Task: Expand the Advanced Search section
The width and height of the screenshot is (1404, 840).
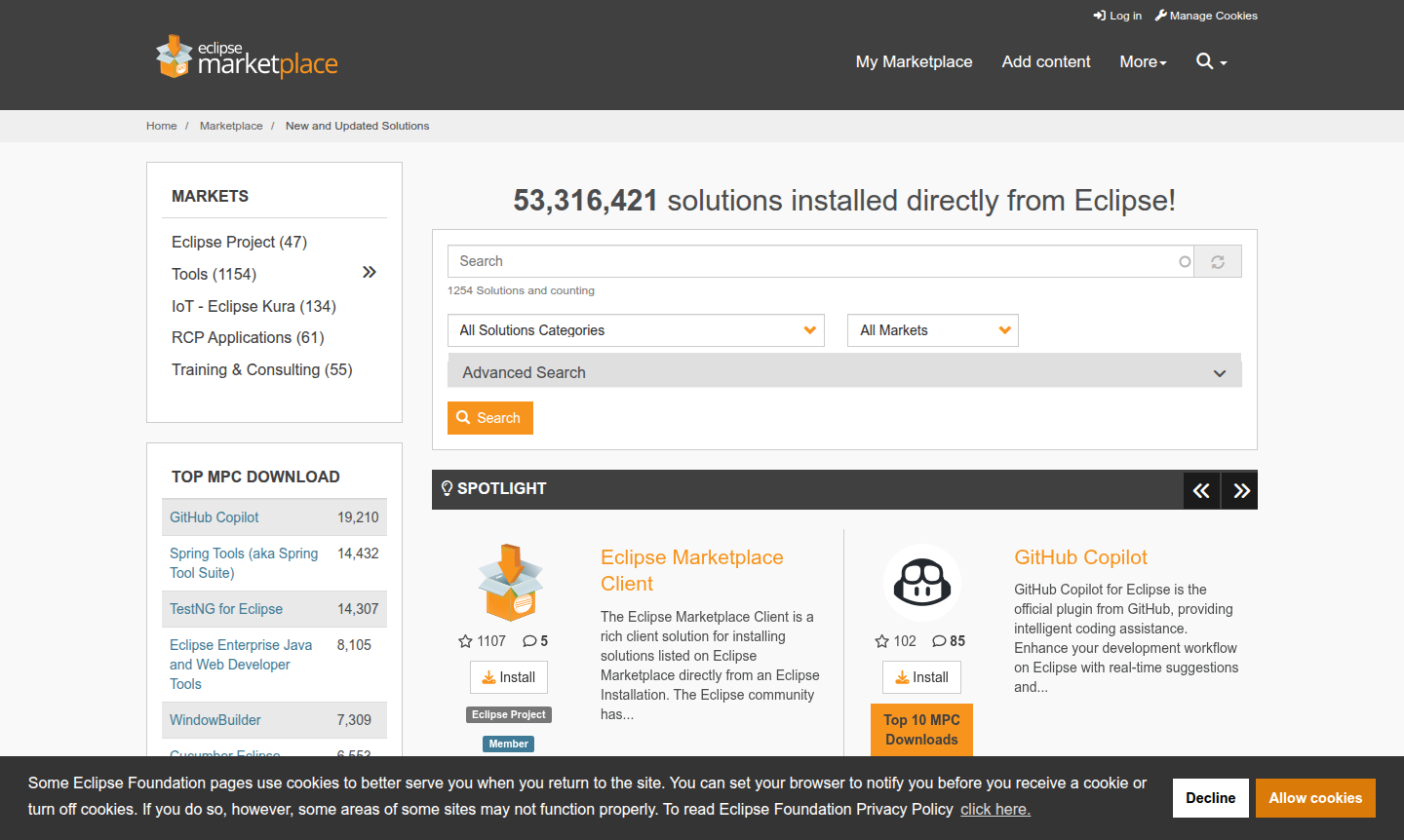Action: (x=844, y=371)
